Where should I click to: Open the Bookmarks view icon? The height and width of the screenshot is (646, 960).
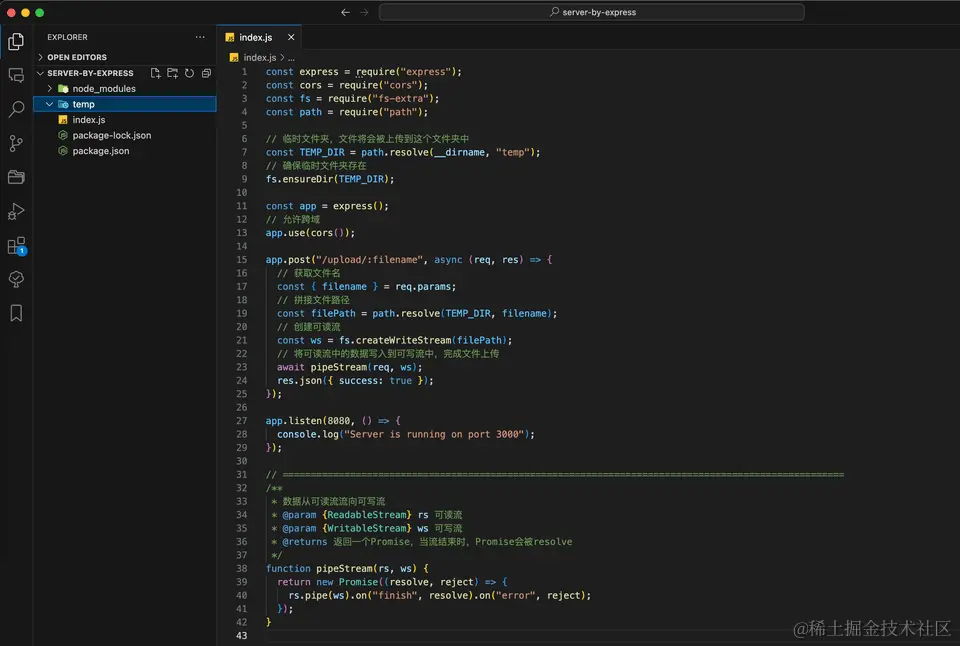tap(16, 314)
